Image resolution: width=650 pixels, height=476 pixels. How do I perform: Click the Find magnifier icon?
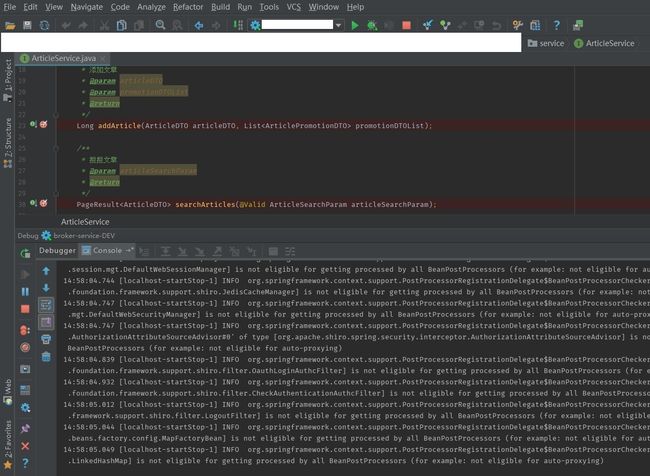point(160,25)
